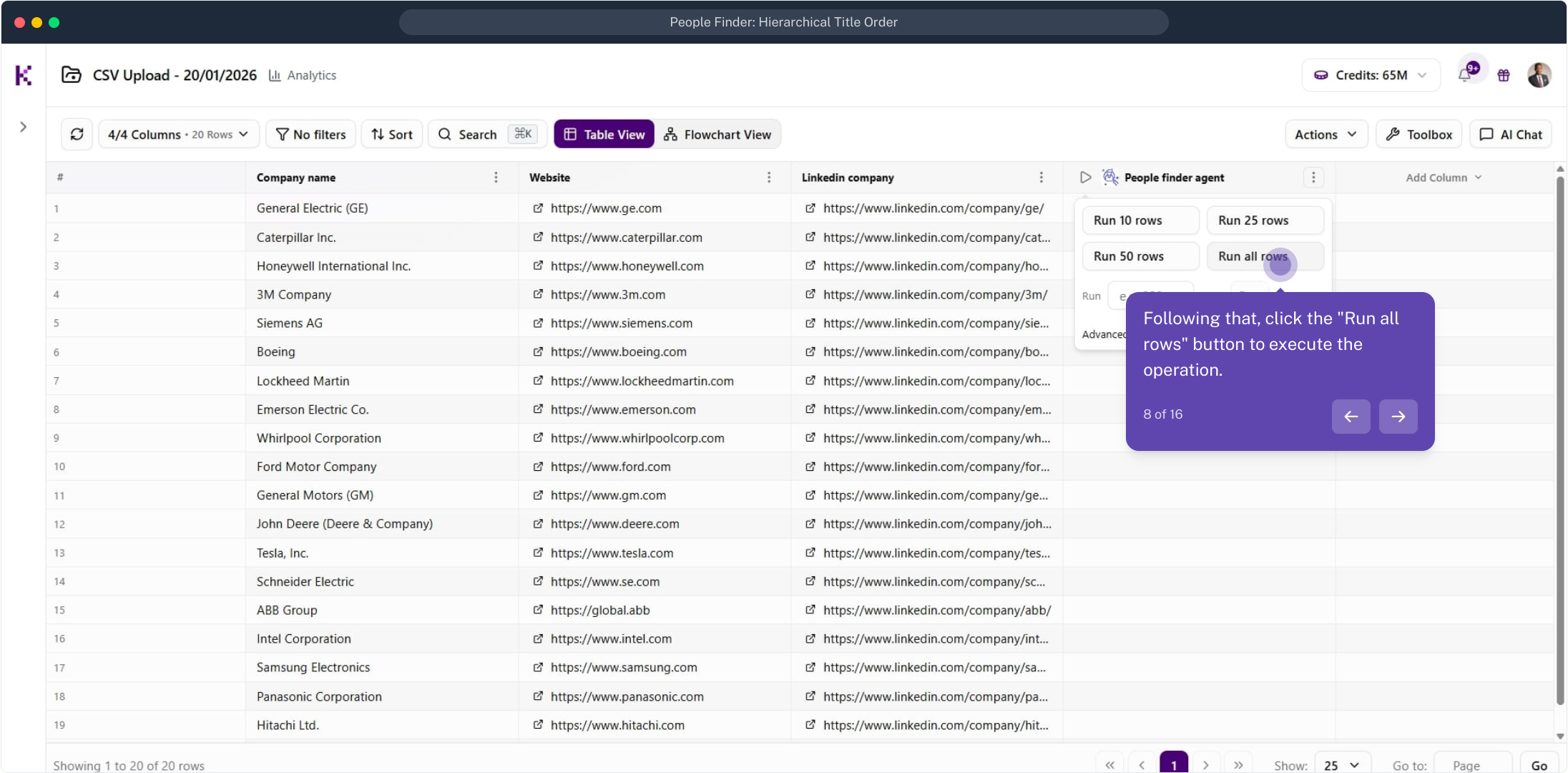Open Linkedin company column options menu
Image resolution: width=1568 pixels, height=773 pixels.
[x=1042, y=178]
